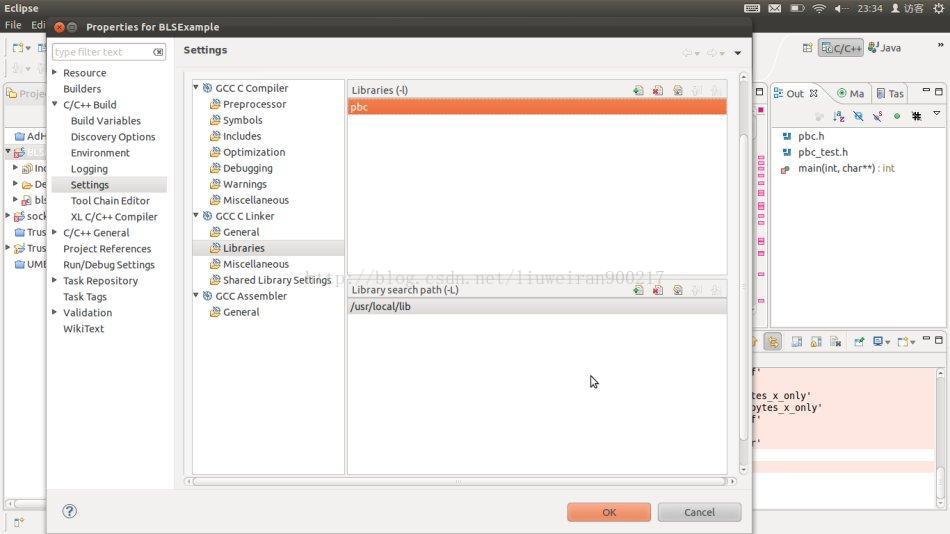Click the Open Perspective icon beside C/C++
Viewport: 950px width, 534px height.
(x=807, y=48)
